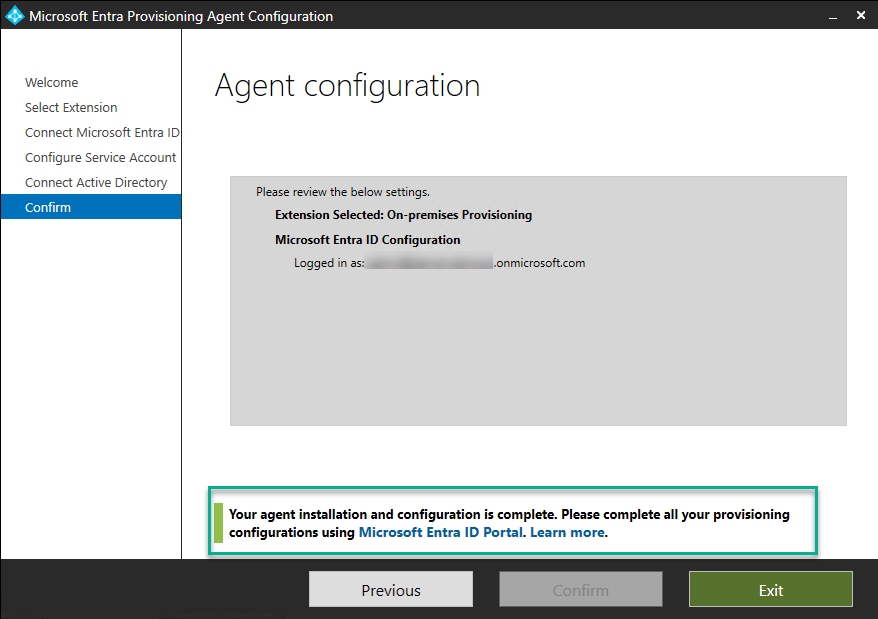Navigate to Connect Active Directory step
This screenshot has width=878, height=619.
pos(96,183)
